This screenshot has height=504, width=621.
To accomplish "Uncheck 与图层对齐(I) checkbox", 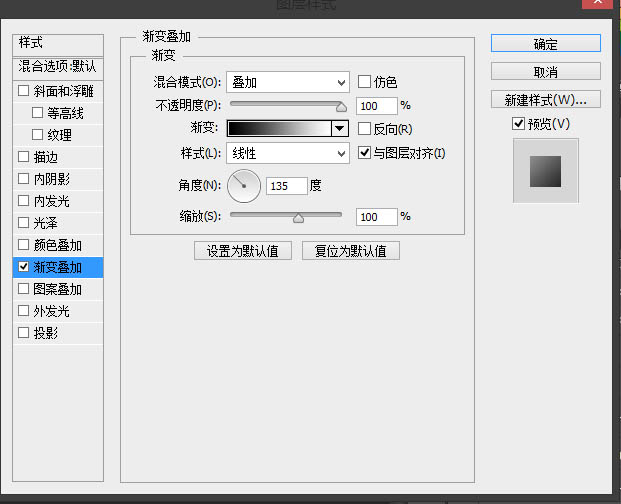I will [364, 153].
